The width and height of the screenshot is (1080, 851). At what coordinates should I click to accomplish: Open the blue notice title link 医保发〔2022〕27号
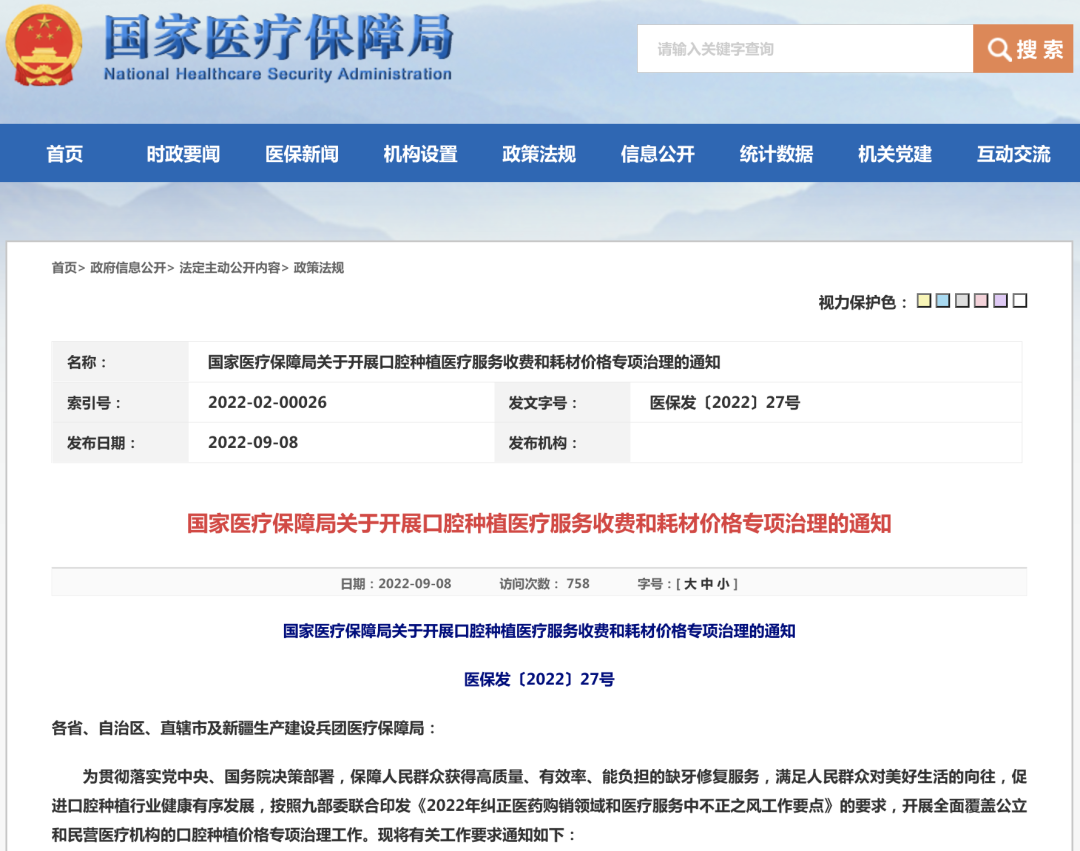pyautogui.click(x=540, y=679)
